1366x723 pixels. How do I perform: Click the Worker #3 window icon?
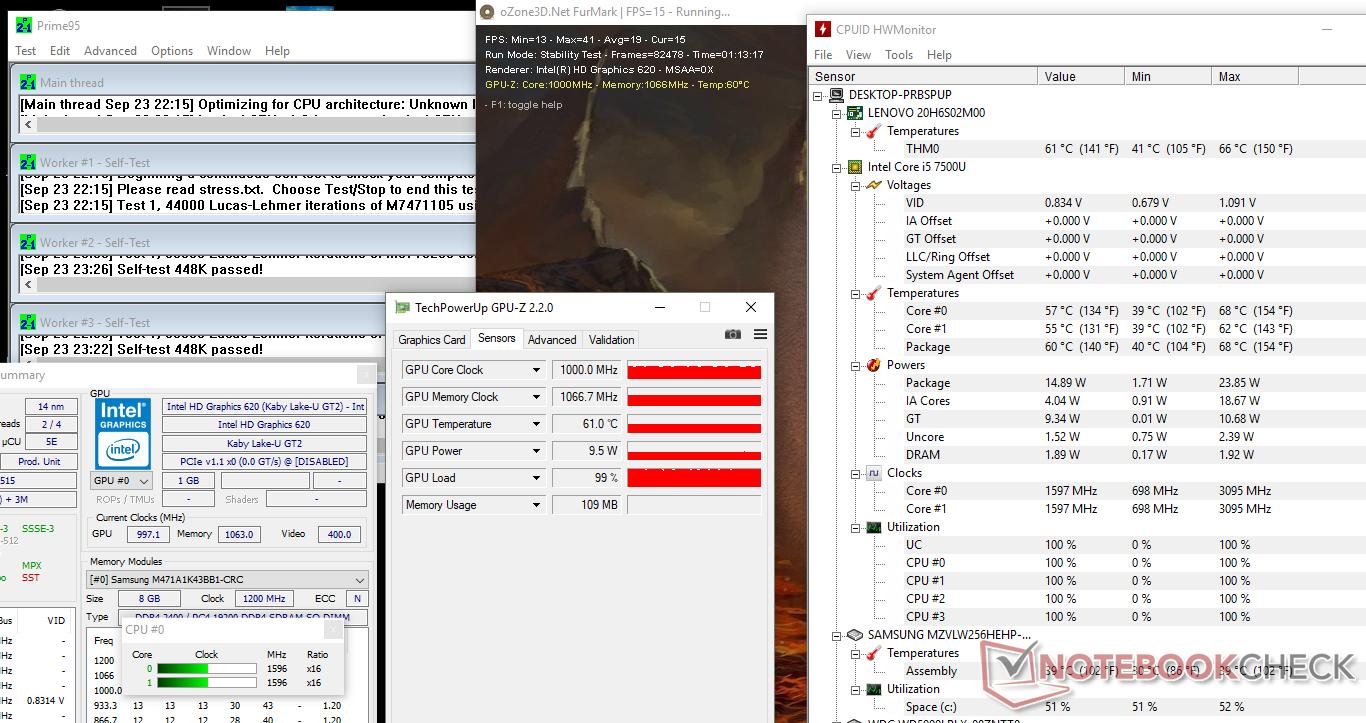tap(28, 323)
